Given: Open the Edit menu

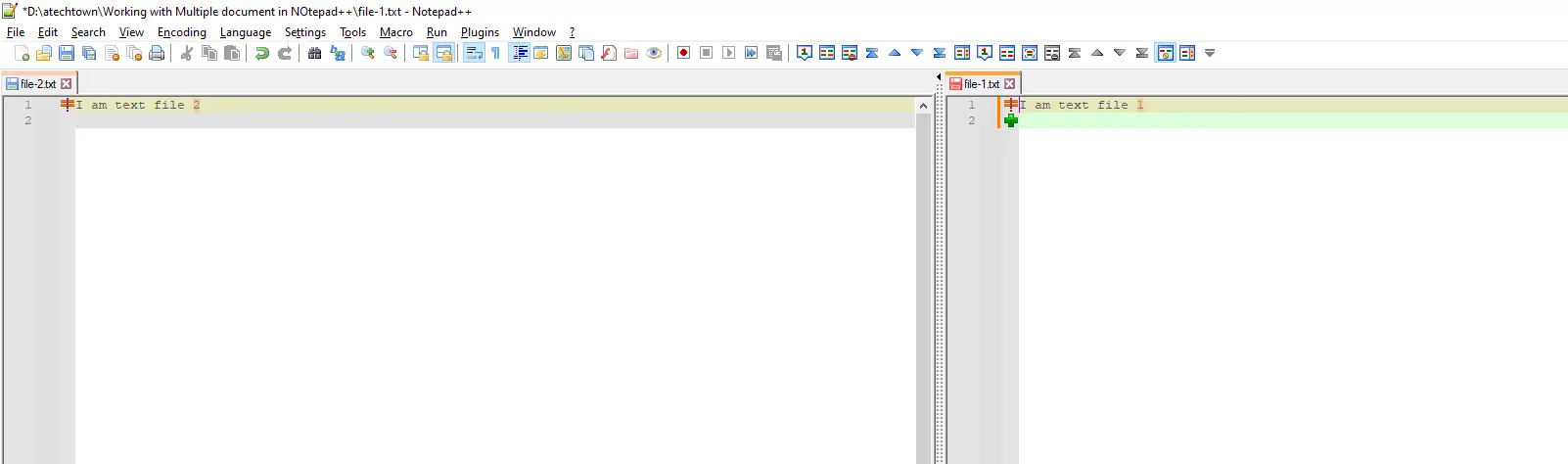Looking at the screenshot, I should click(x=48, y=32).
